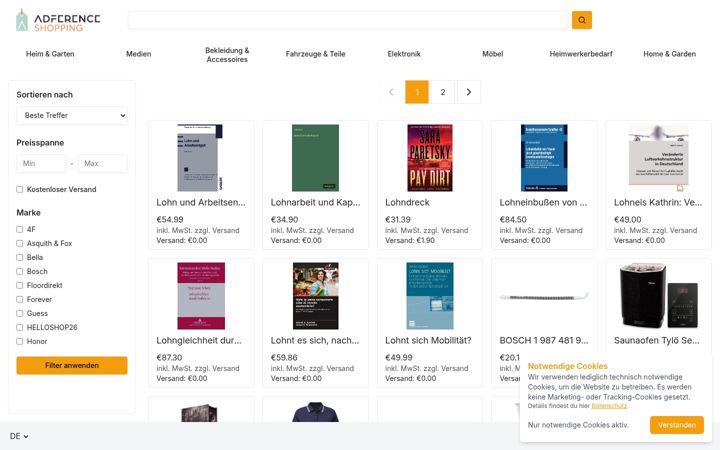Follow the Datenschutz link in cookie banner

coord(609,406)
